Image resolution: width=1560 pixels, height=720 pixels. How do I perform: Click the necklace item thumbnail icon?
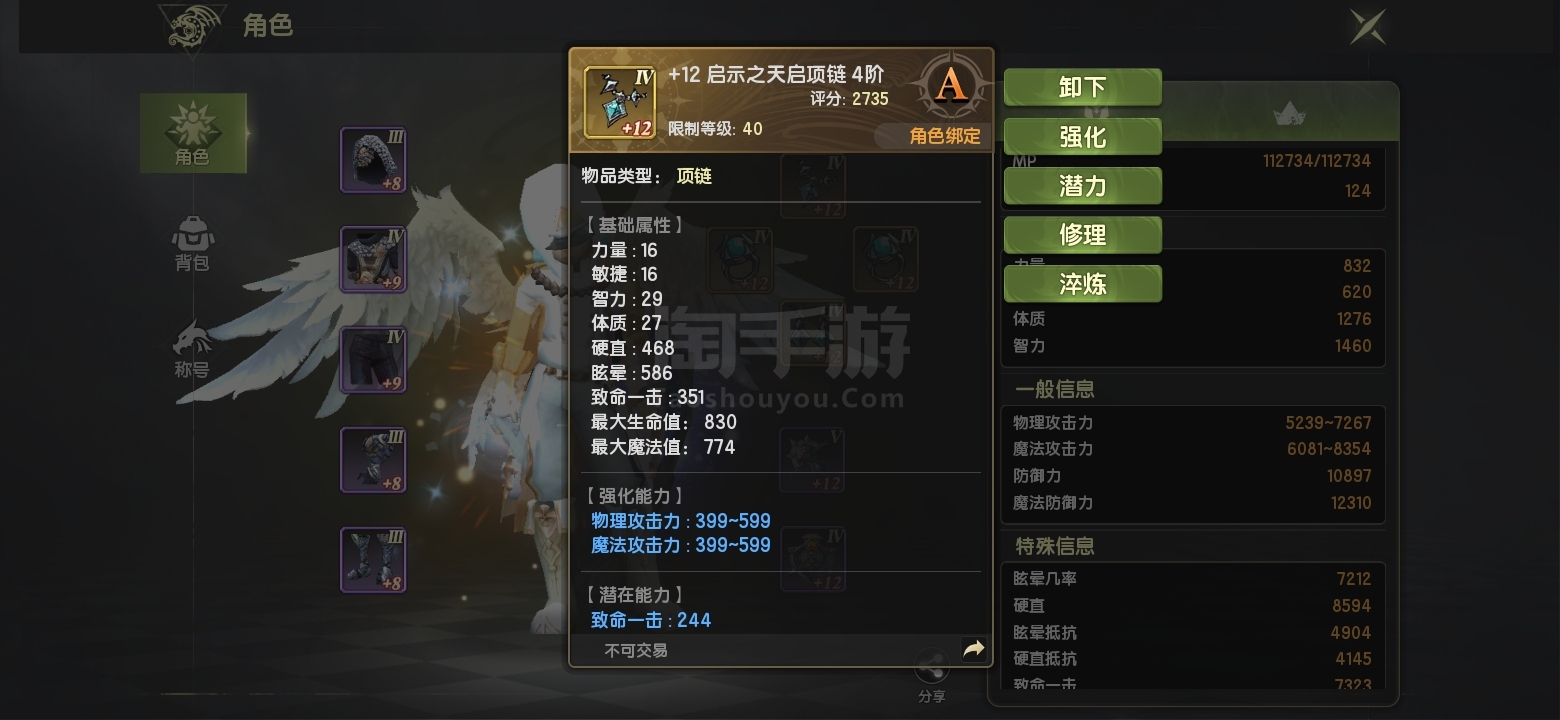[x=620, y=102]
